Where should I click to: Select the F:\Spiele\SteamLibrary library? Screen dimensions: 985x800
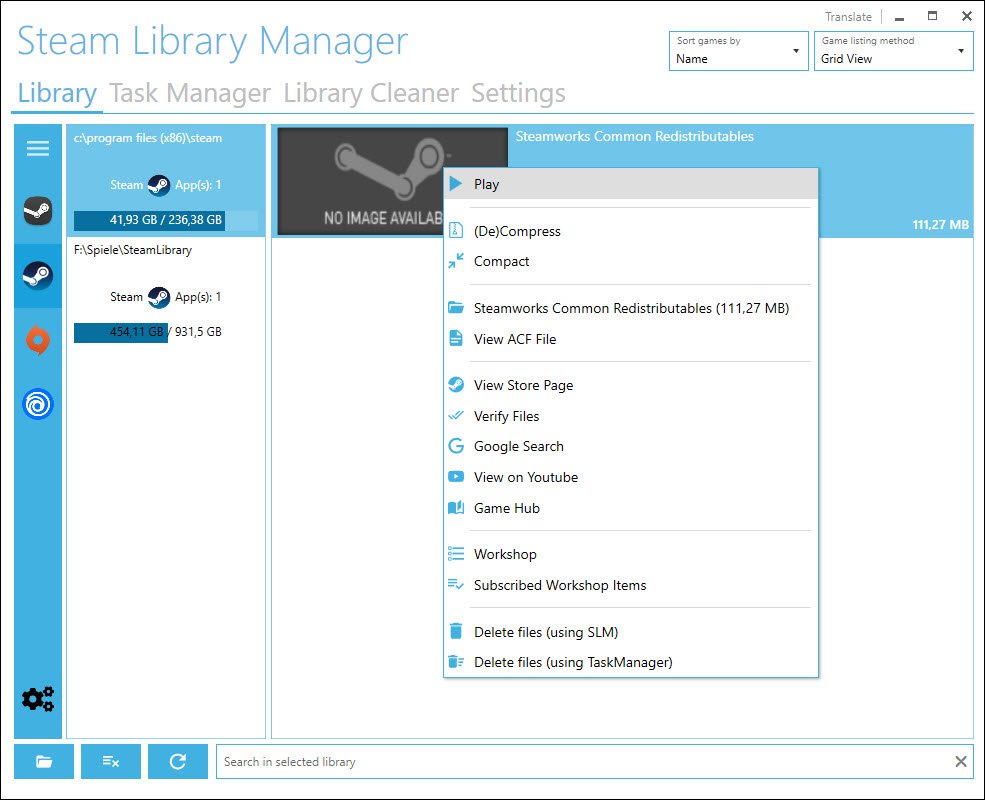click(166, 293)
